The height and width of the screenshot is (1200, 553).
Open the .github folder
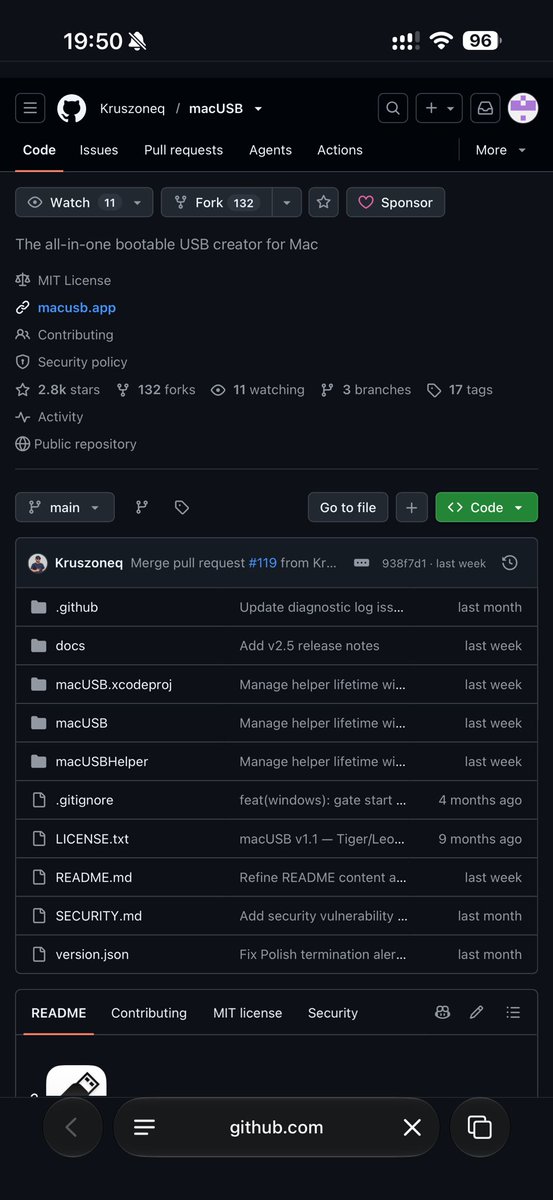coord(77,607)
